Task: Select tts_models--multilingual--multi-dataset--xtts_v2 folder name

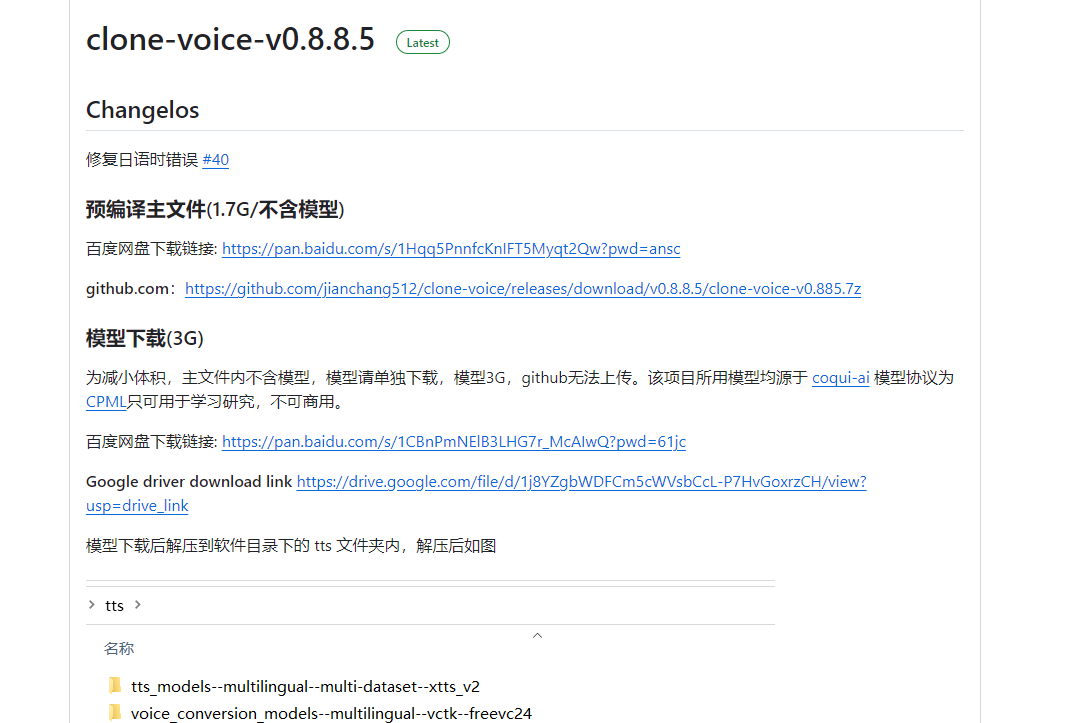Action: [306, 687]
